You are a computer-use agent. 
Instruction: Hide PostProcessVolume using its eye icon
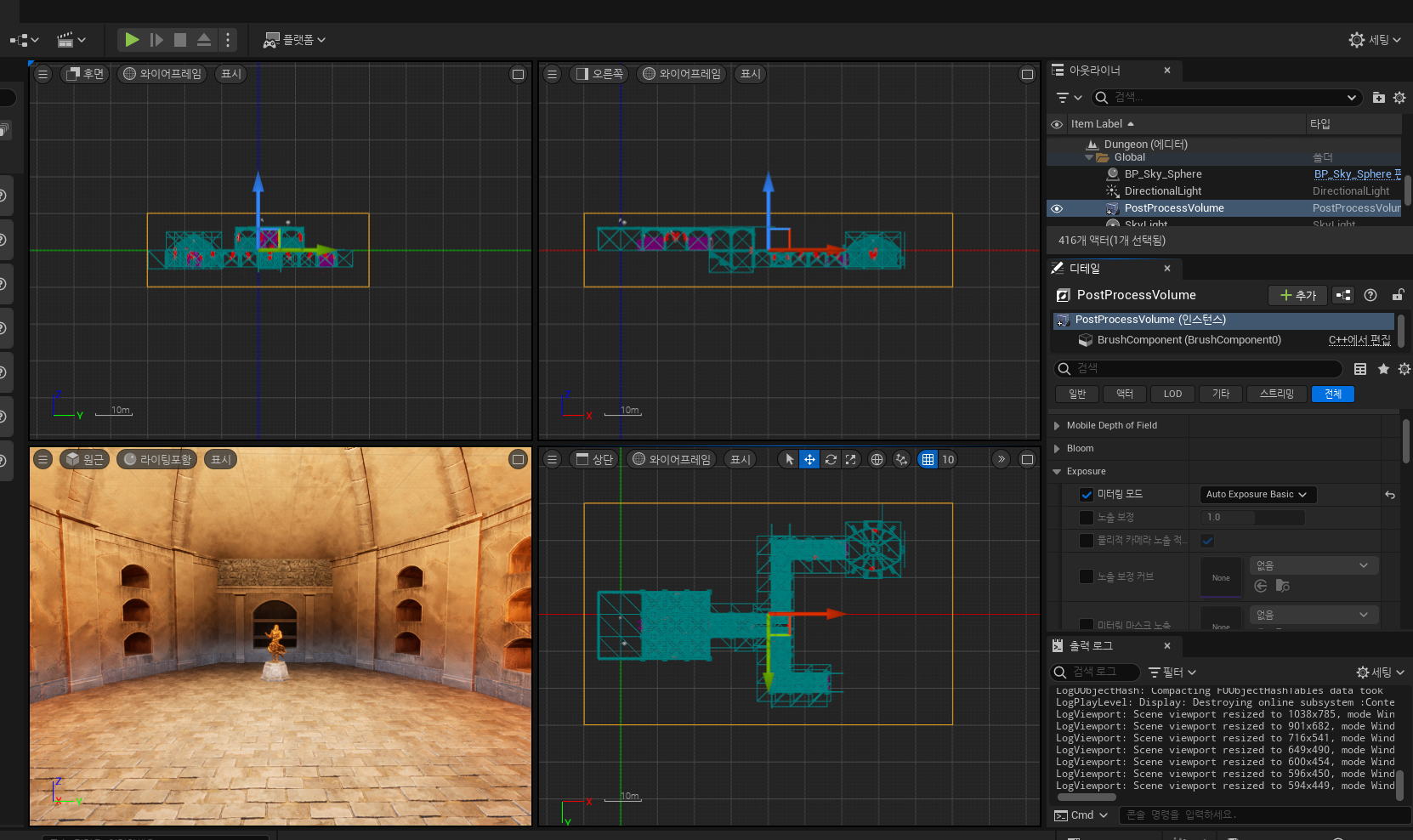point(1057,208)
